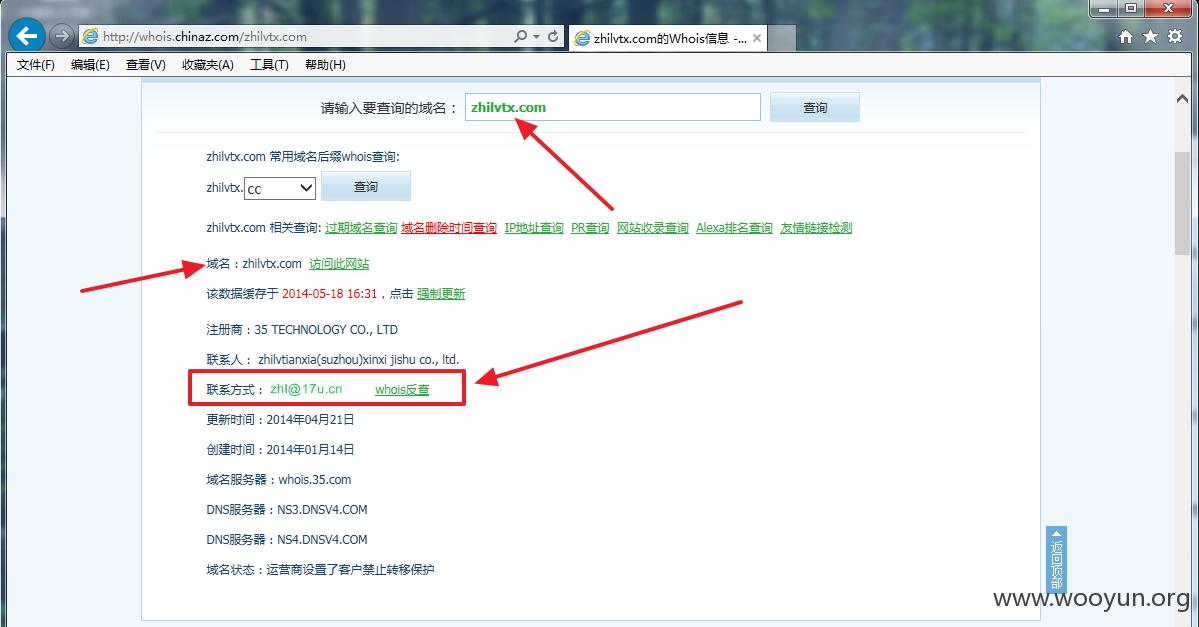
Task: Click the contact name zhilvtianxia(suzhou)xinxi jishu text
Action: click(x=359, y=359)
